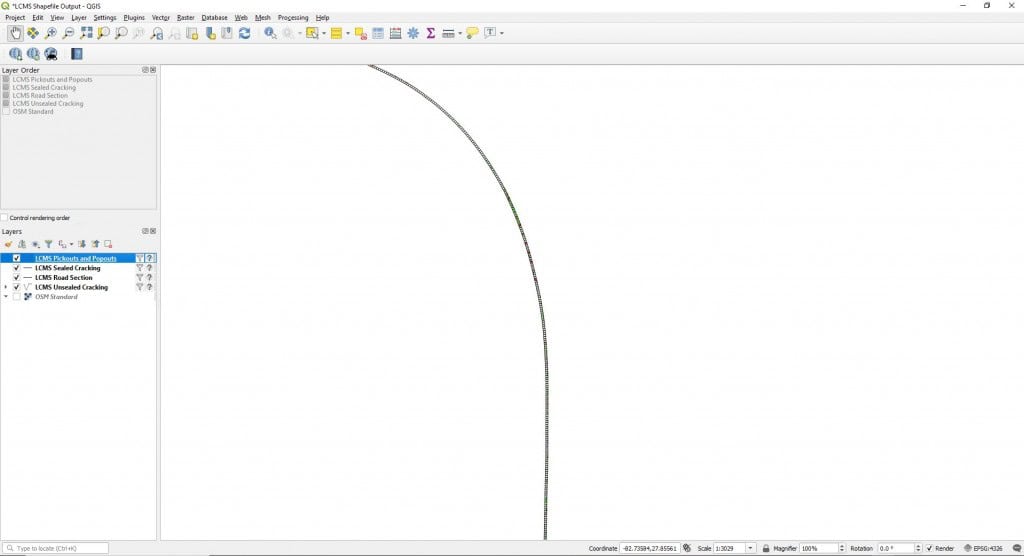Click Zoom to Selection icon
1024x556 pixels.
(103, 33)
